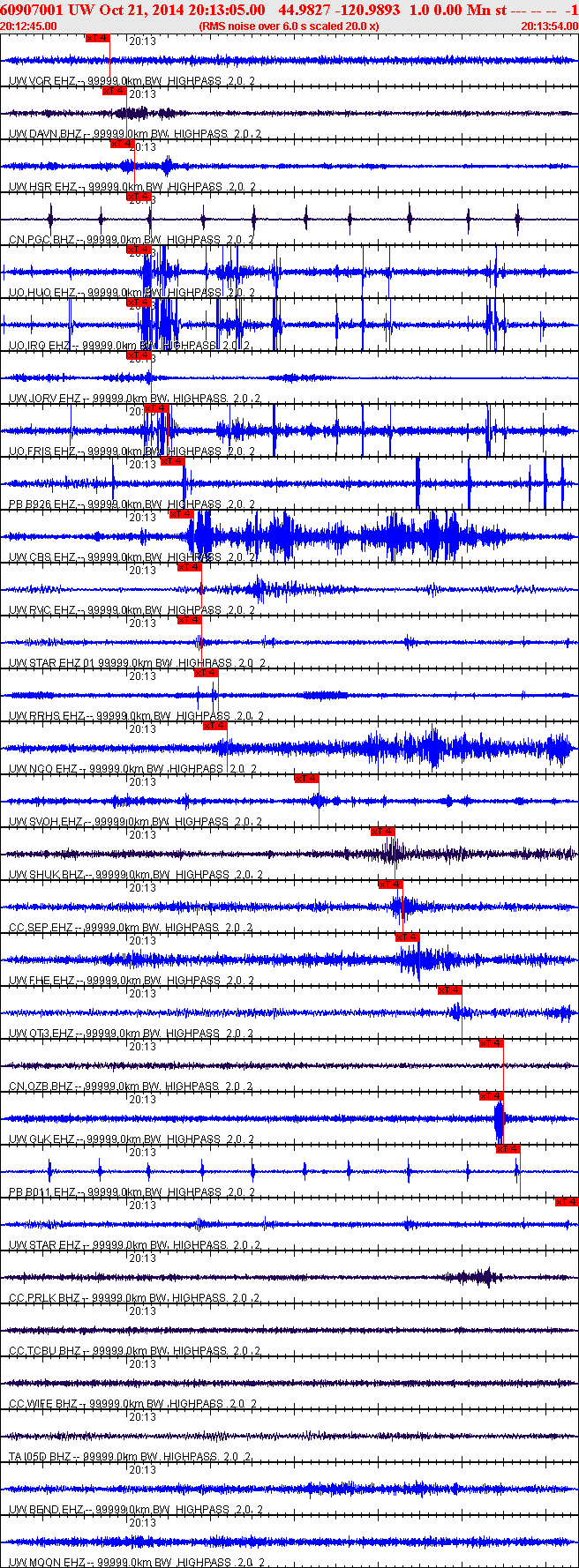Click the red pick flag on UW.OT3 trace
The width and height of the screenshot is (579, 1568).
449,990
